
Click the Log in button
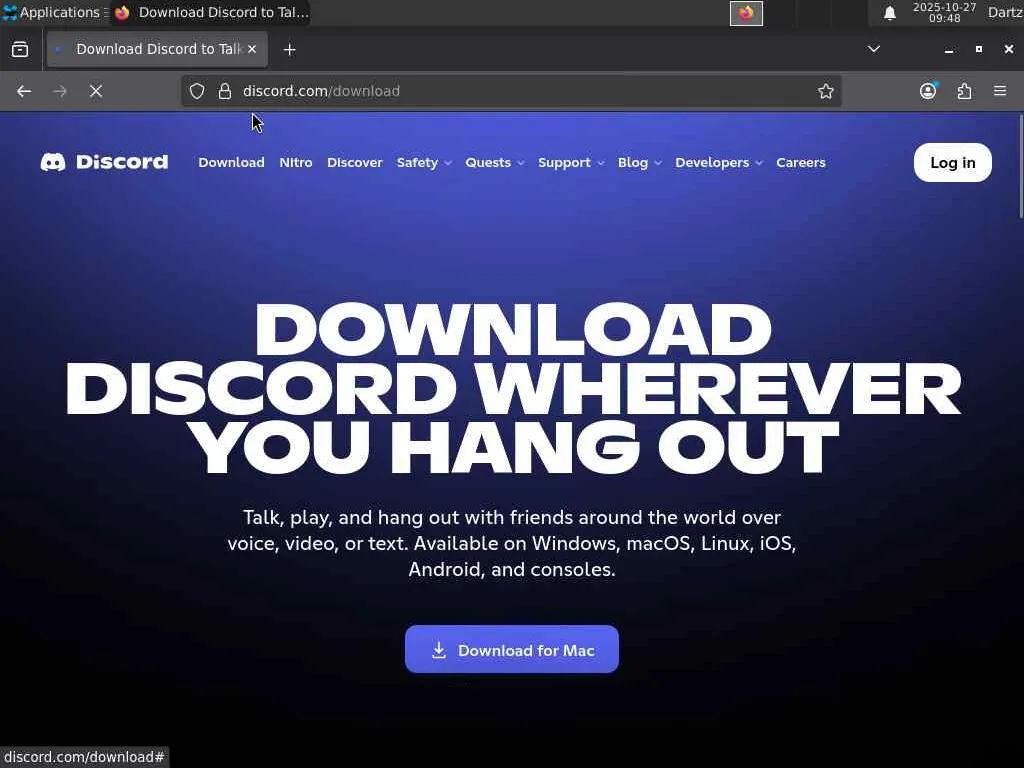(x=952, y=163)
